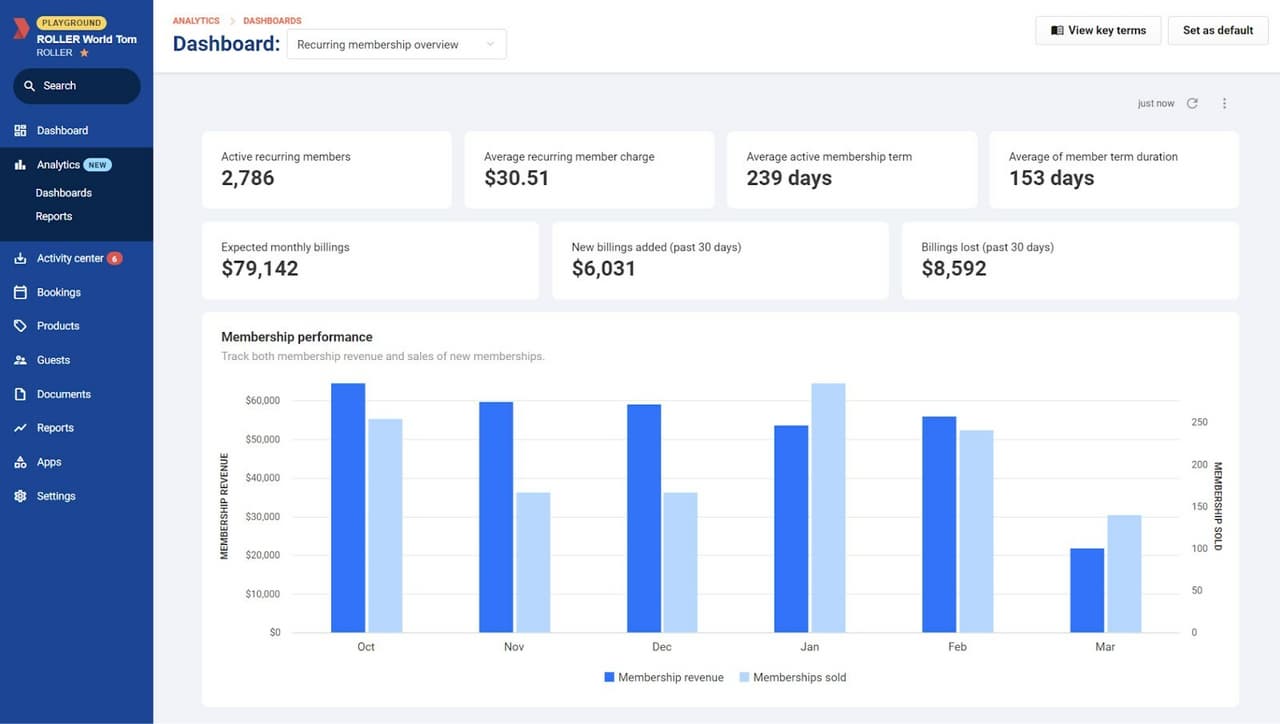Viewport: 1280px width, 724px height.
Task: Click the Set as default button
Action: click(1217, 30)
